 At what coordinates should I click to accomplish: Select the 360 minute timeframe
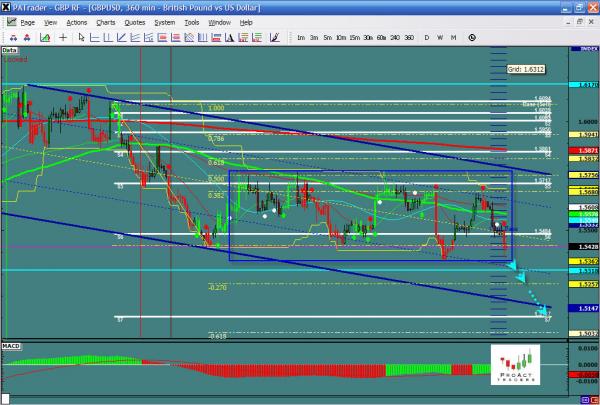pos(409,37)
